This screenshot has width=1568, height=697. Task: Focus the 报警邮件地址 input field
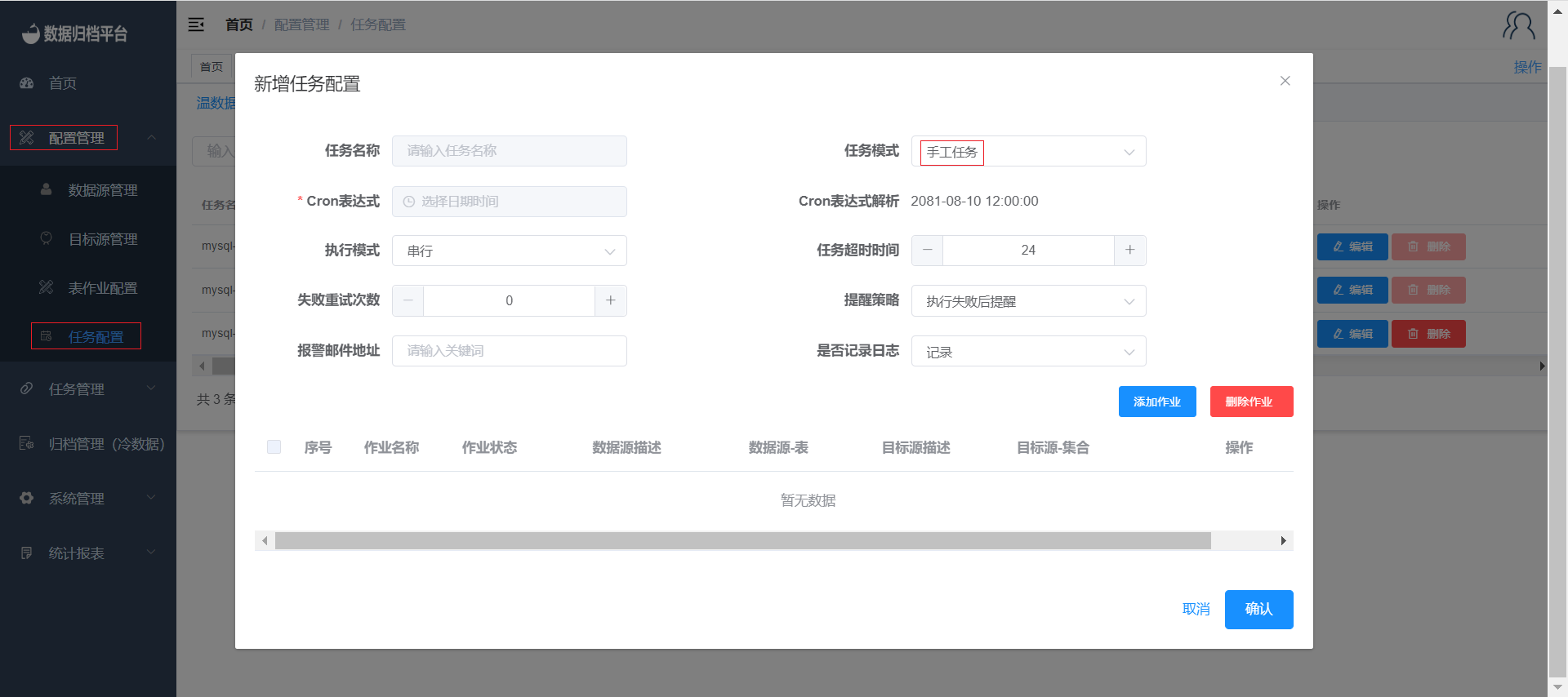(x=510, y=351)
